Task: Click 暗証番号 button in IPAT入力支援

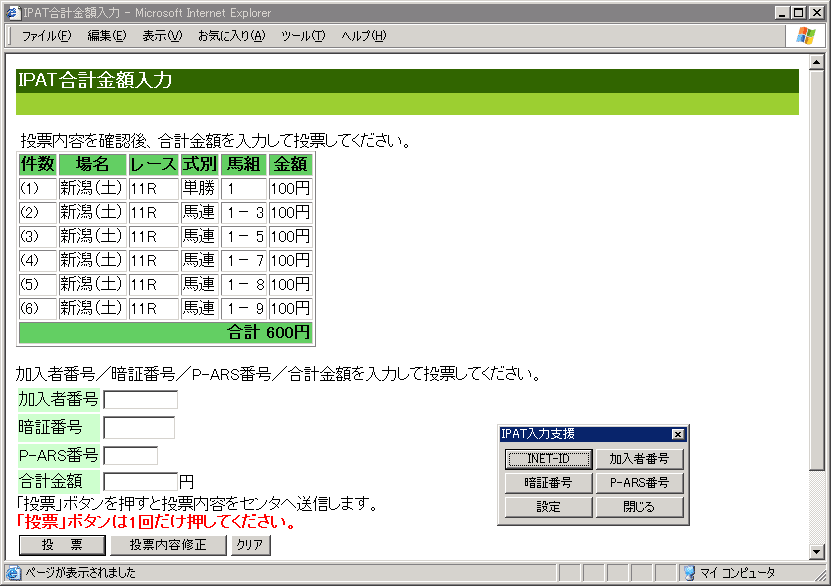Action: [549, 483]
